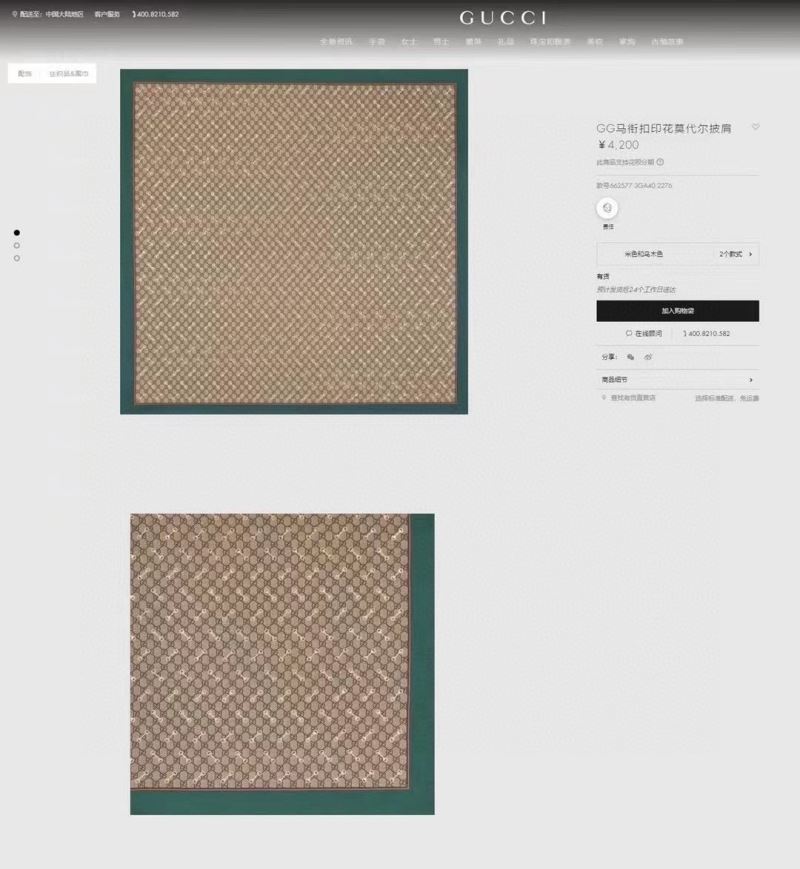800x869 pixels.
Task: Open the first header navigation item
Action: [336, 42]
